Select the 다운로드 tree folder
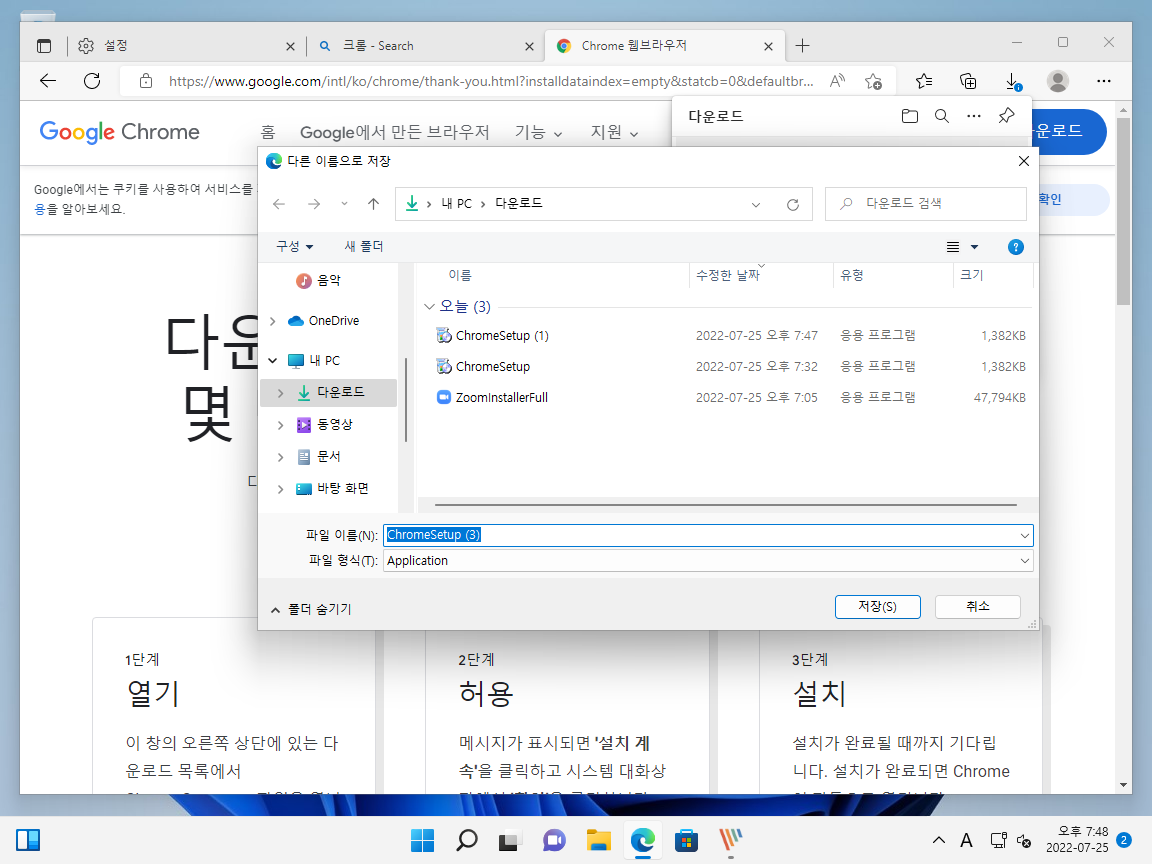The image size is (1152, 864). (x=328, y=392)
